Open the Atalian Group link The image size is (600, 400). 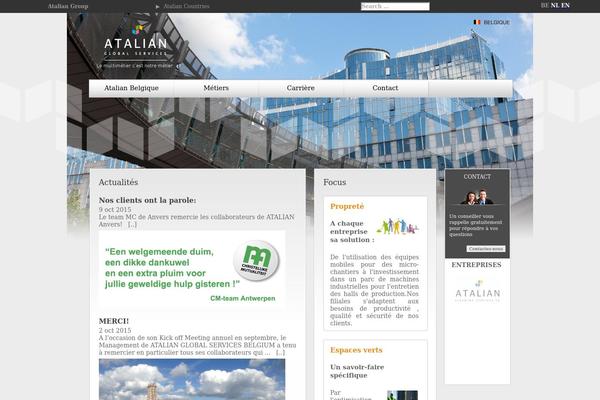(x=68, y=6)
